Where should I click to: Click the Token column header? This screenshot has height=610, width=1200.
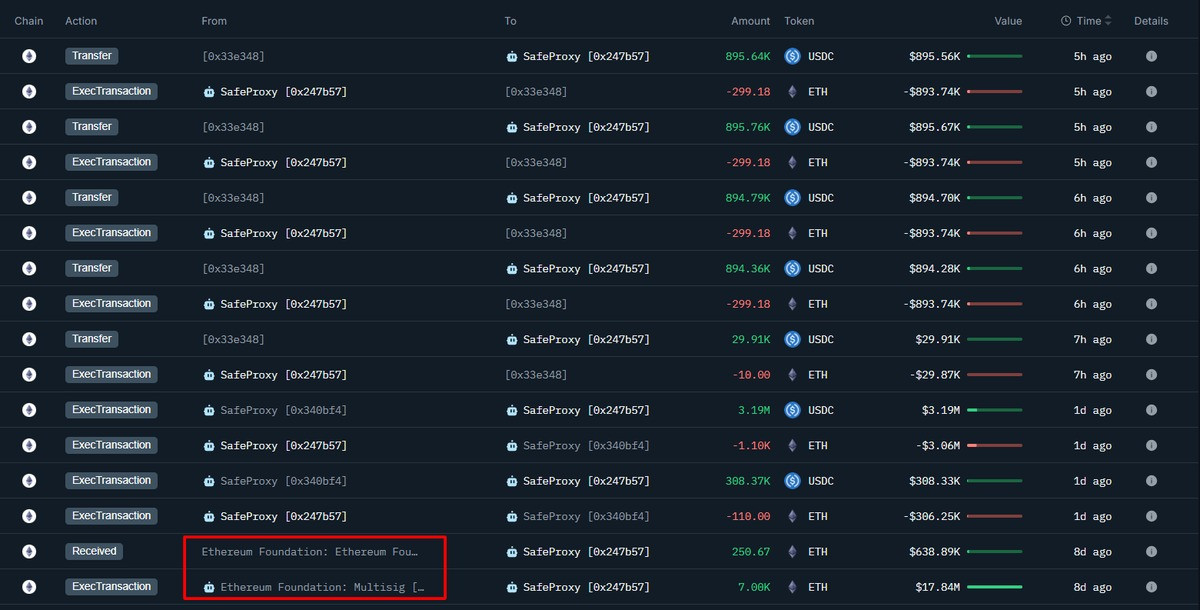point(799,21)
